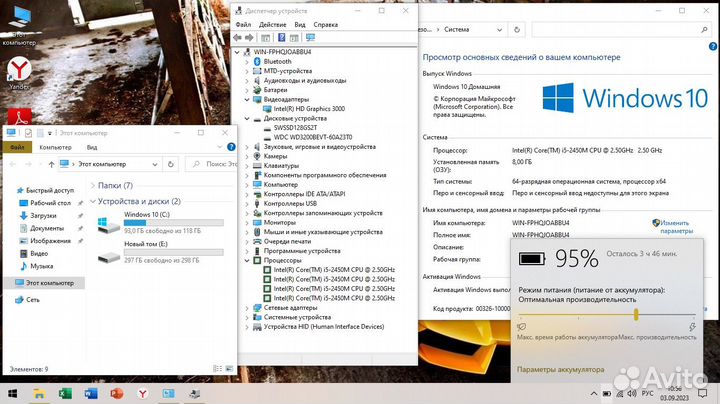Open the Adobe Acrobat desktop icon
This screenshot has width=720, height=404.
point(19,117)
